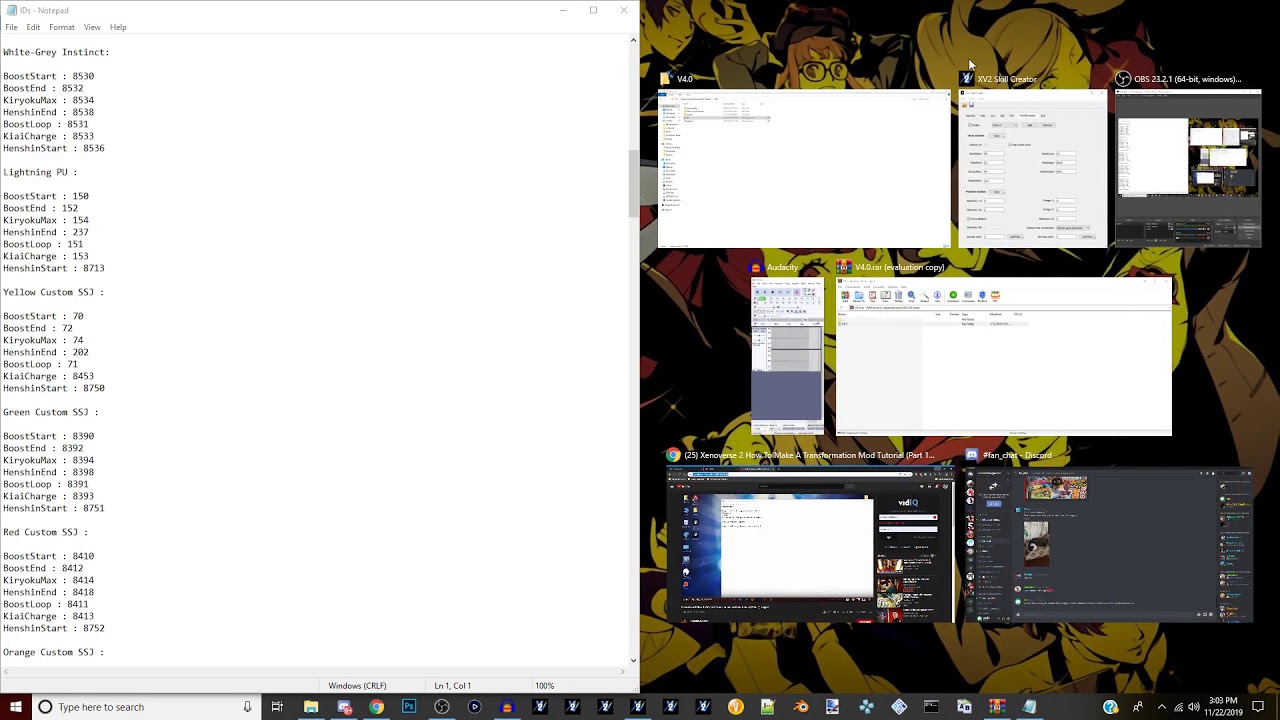Click the volume speaker tray icon
This screenshot has width=1280, height=720.
click(1194, 707)
